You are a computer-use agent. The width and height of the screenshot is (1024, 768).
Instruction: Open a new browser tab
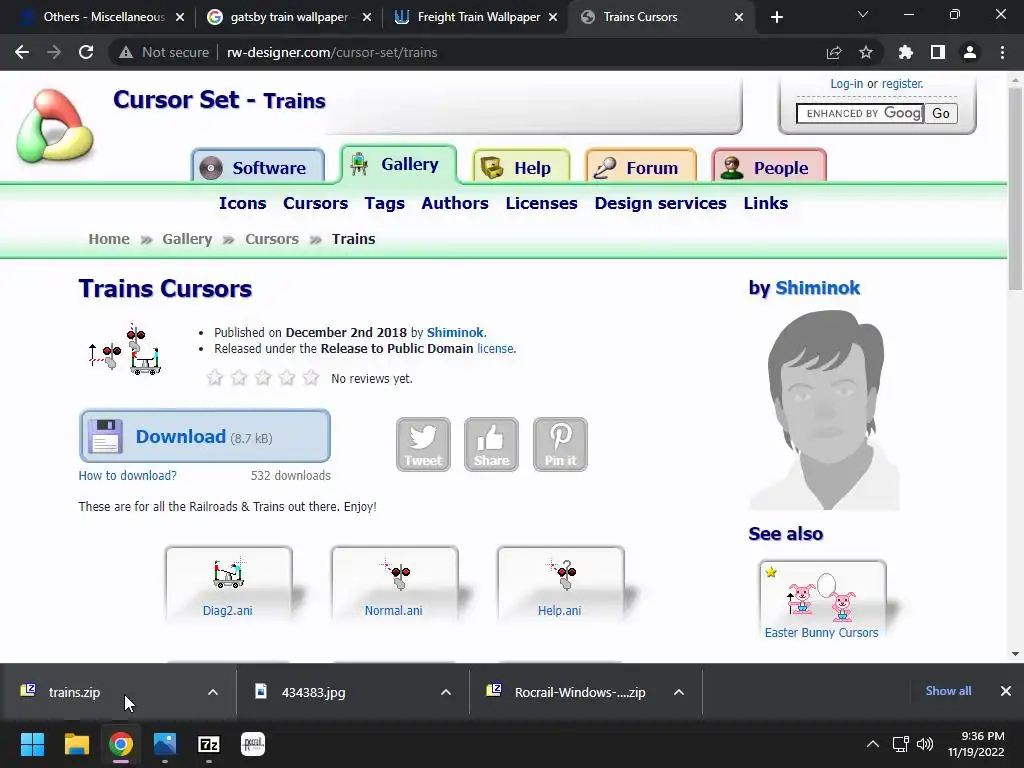point(776,17)
